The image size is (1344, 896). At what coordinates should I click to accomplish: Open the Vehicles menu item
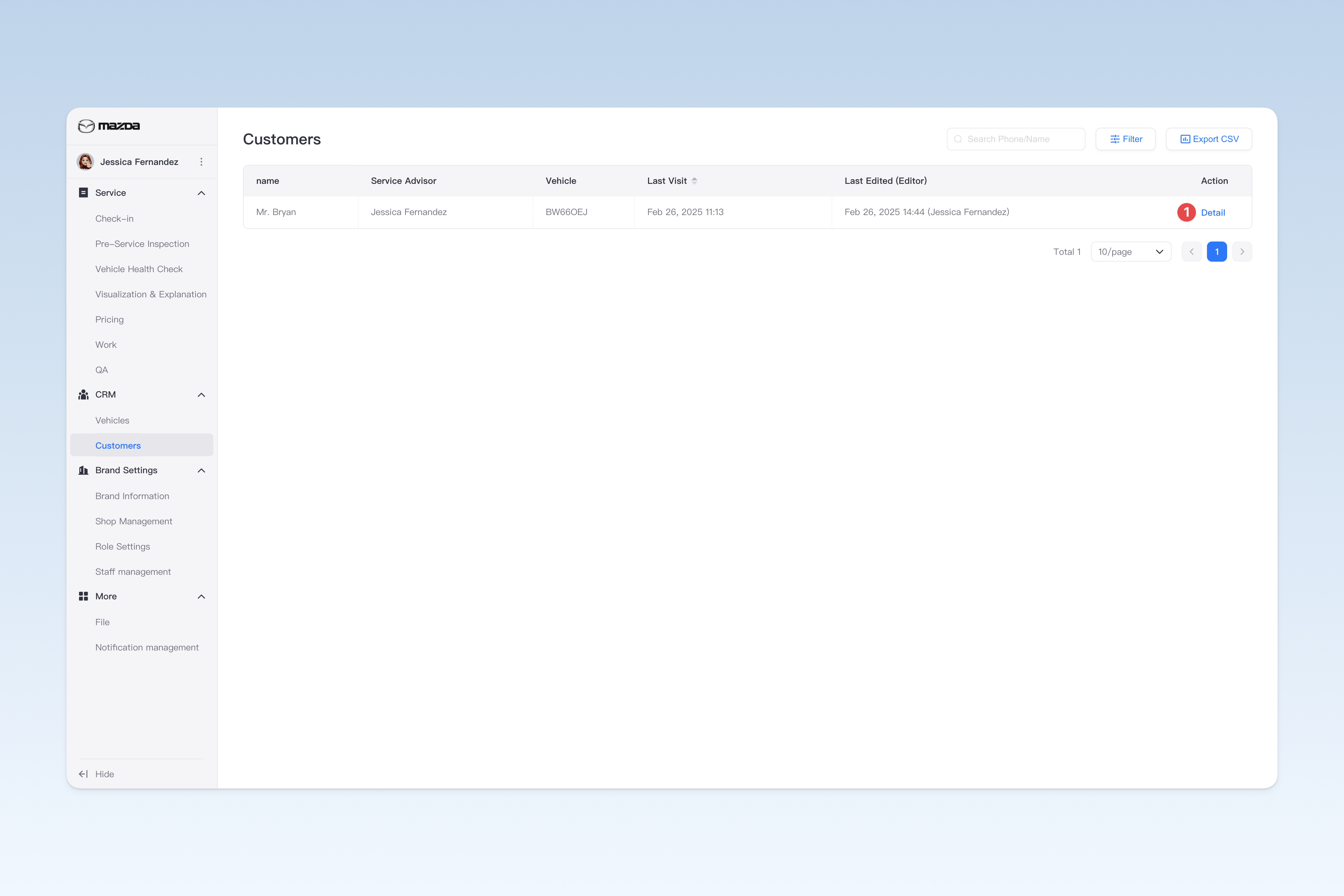tap(112, 420)
